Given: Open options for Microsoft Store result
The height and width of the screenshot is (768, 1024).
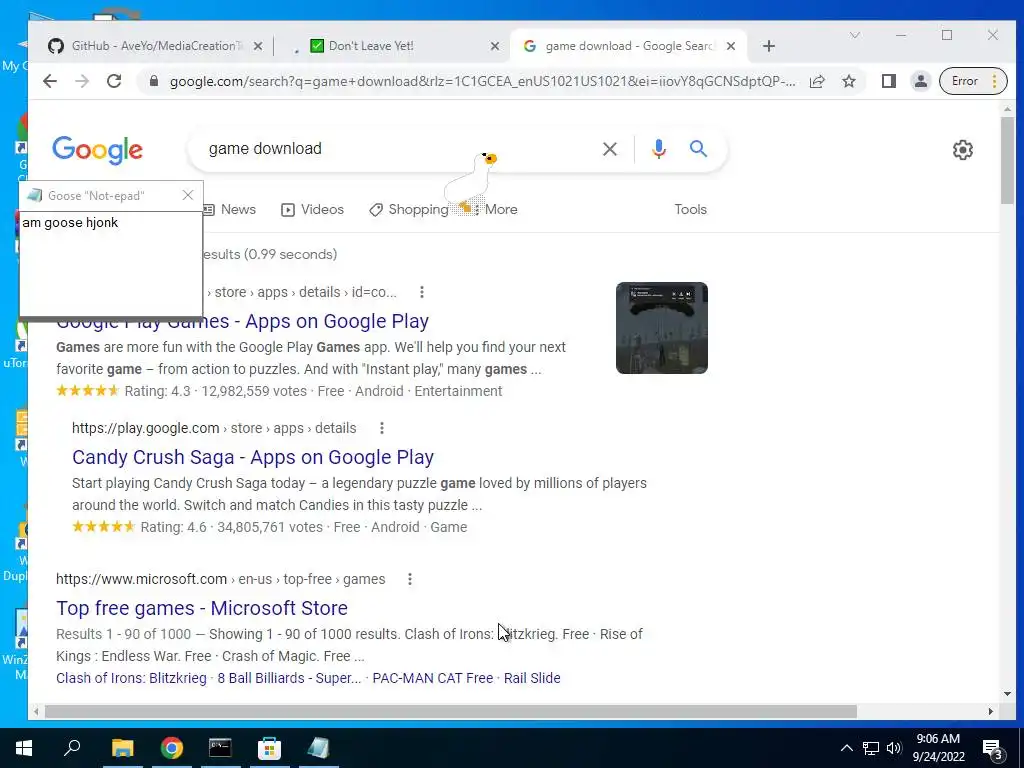Looking at the screenshot, I should [x=410, y=579].
